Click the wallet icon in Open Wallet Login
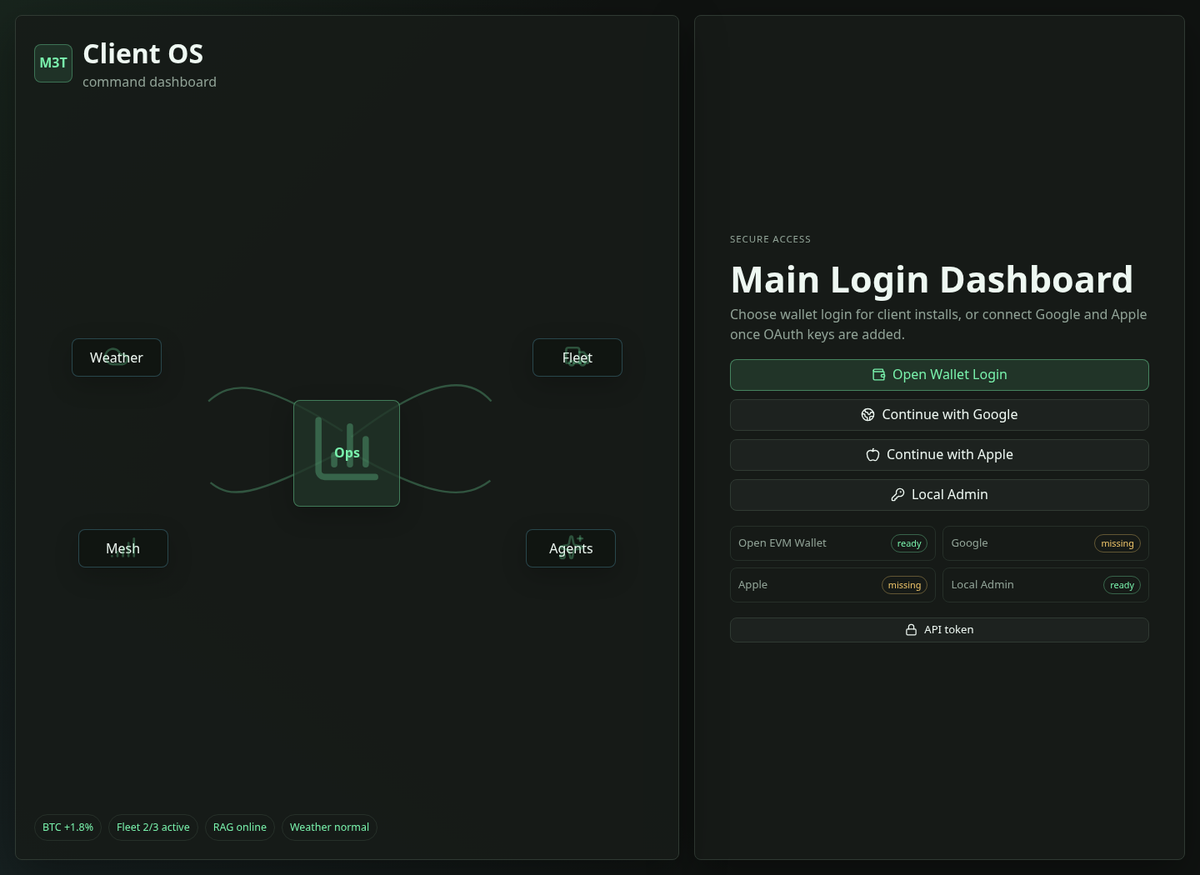This screenshot has height=875, width=1200. (x=879, y=375)
